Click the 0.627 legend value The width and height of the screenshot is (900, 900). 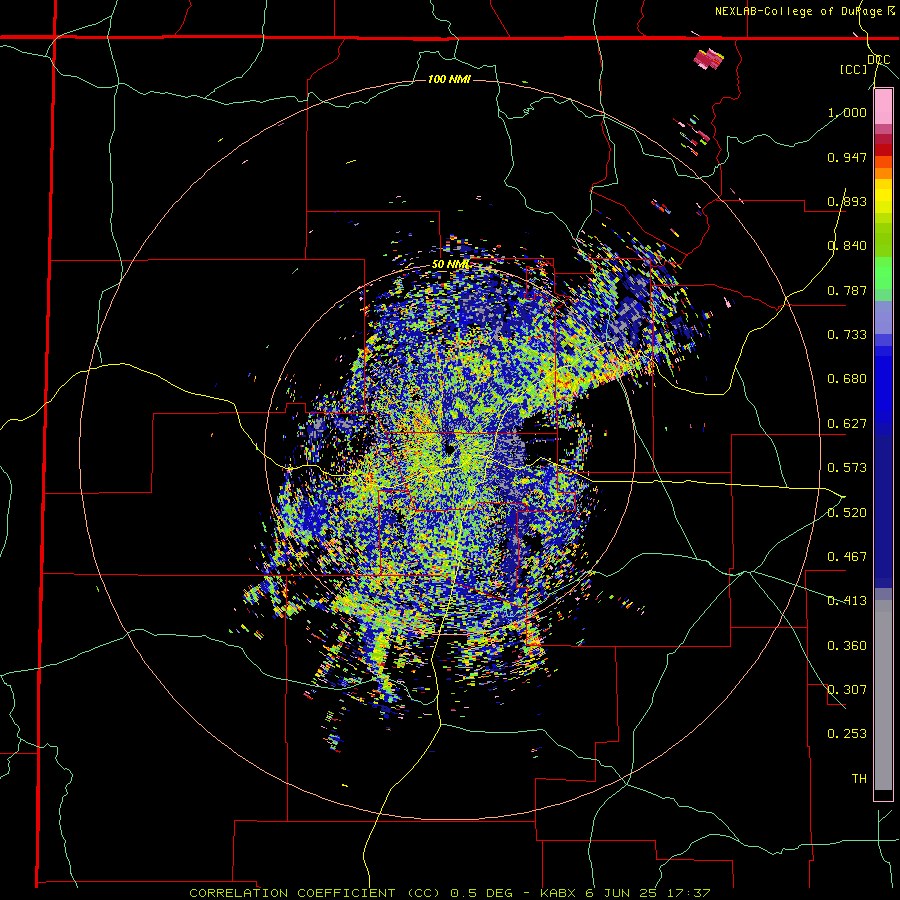[x=847, y=424]
